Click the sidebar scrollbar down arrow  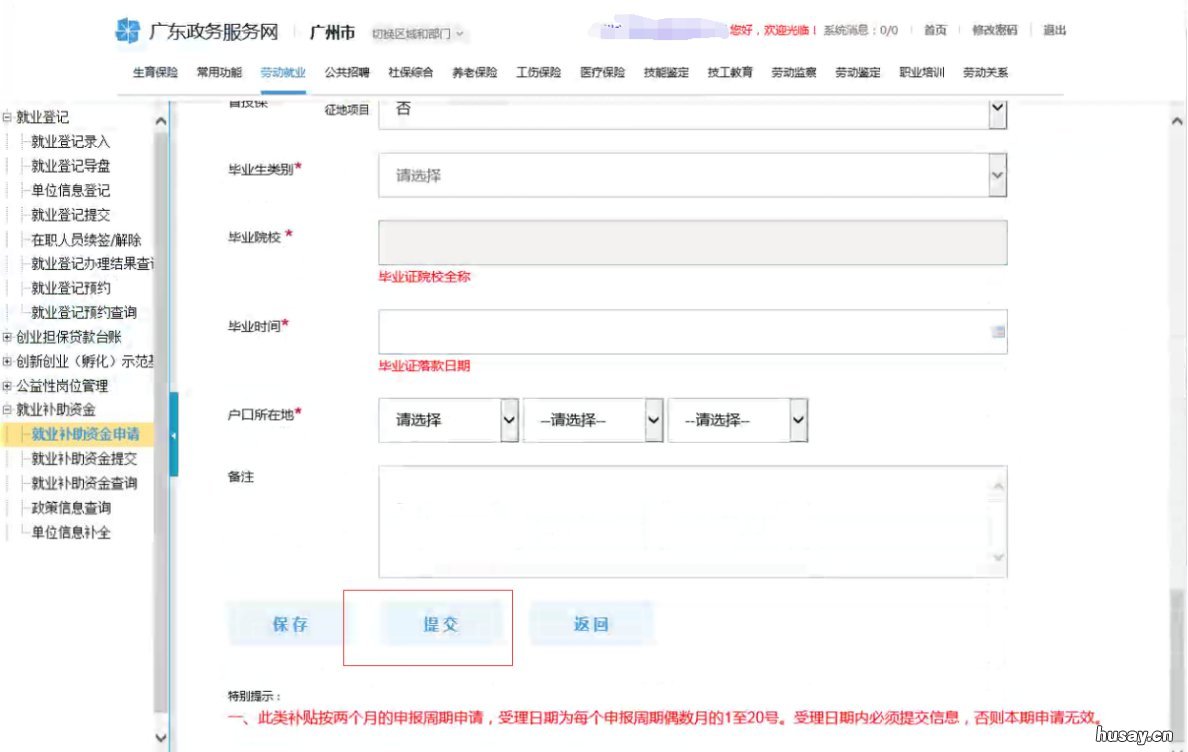coord(160,738)
